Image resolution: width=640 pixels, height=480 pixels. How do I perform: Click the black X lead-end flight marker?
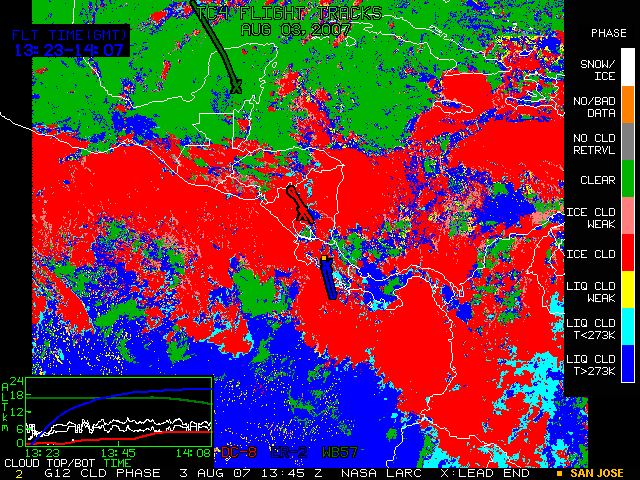coord(237,88)
